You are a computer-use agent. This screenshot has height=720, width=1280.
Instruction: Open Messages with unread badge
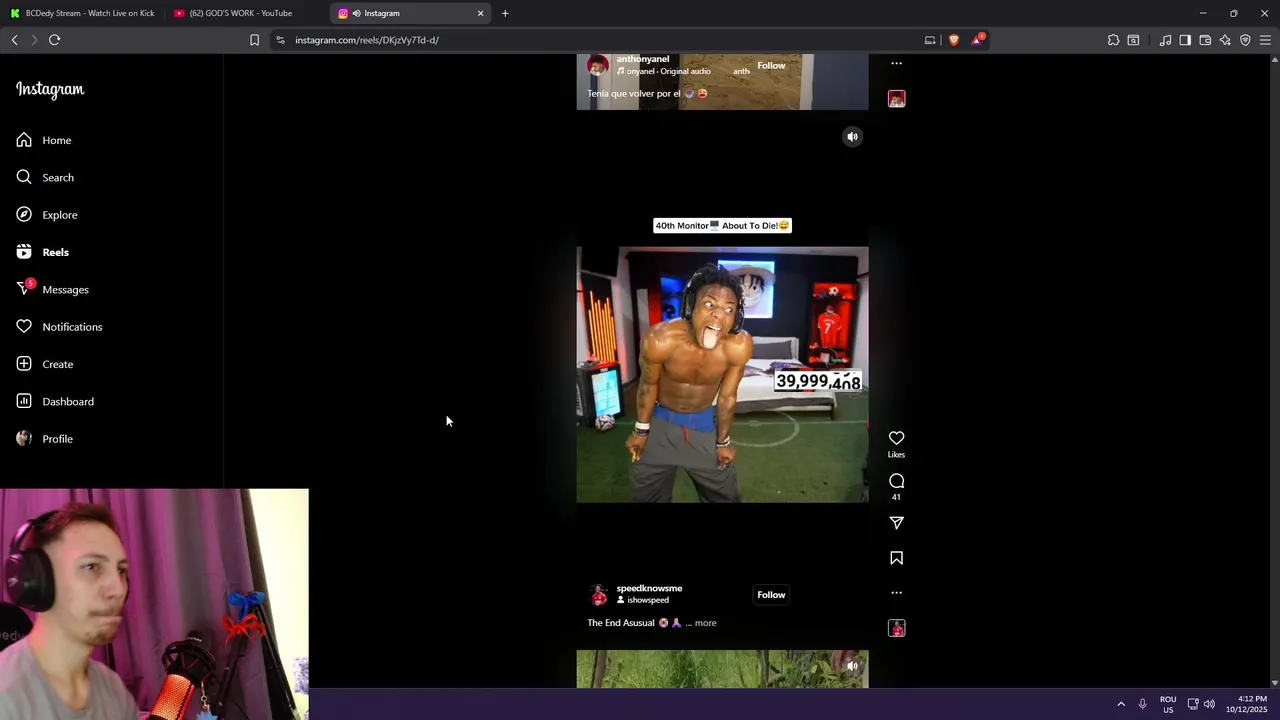(x=53, y=289)
